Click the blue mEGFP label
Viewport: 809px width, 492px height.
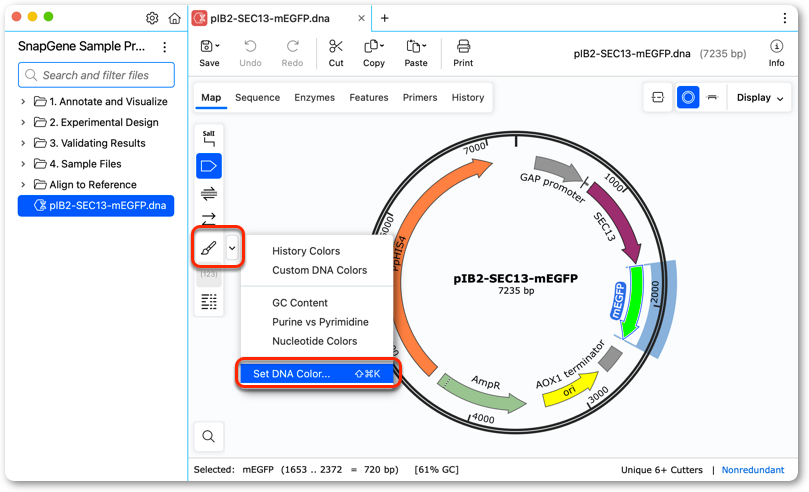618,301
